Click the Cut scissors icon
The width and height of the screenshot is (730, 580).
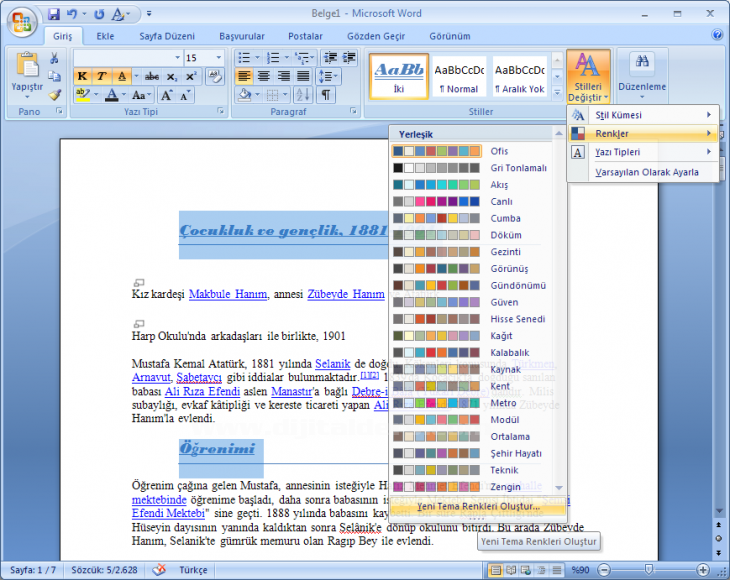[54, 58]
